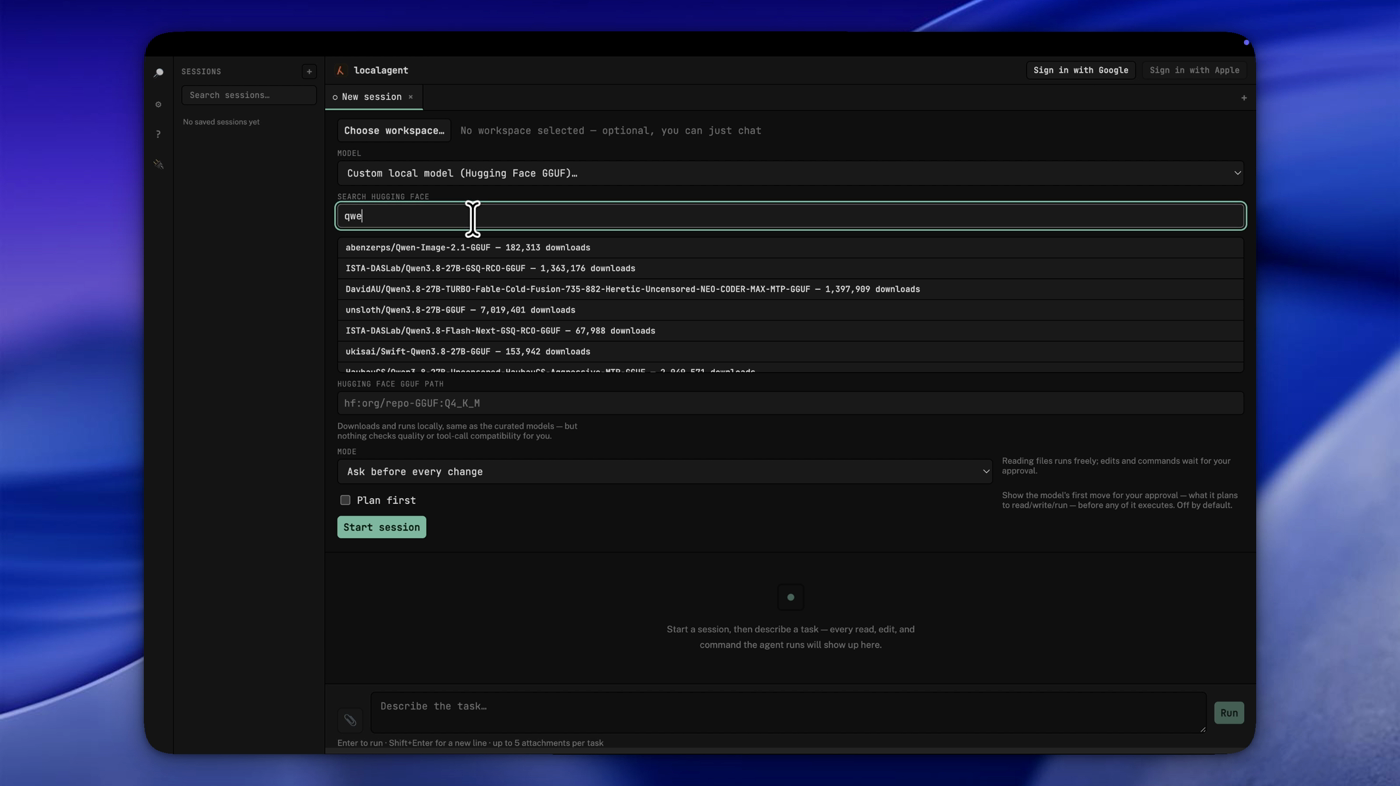
Task: Select abenzerps/Qwen-Image-2.1-GGUF result
Action: tap(790, 248)
